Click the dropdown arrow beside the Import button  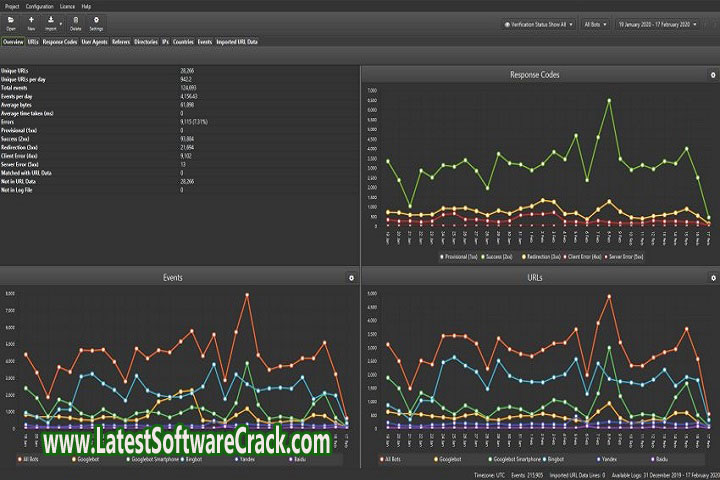pos(61,20)
